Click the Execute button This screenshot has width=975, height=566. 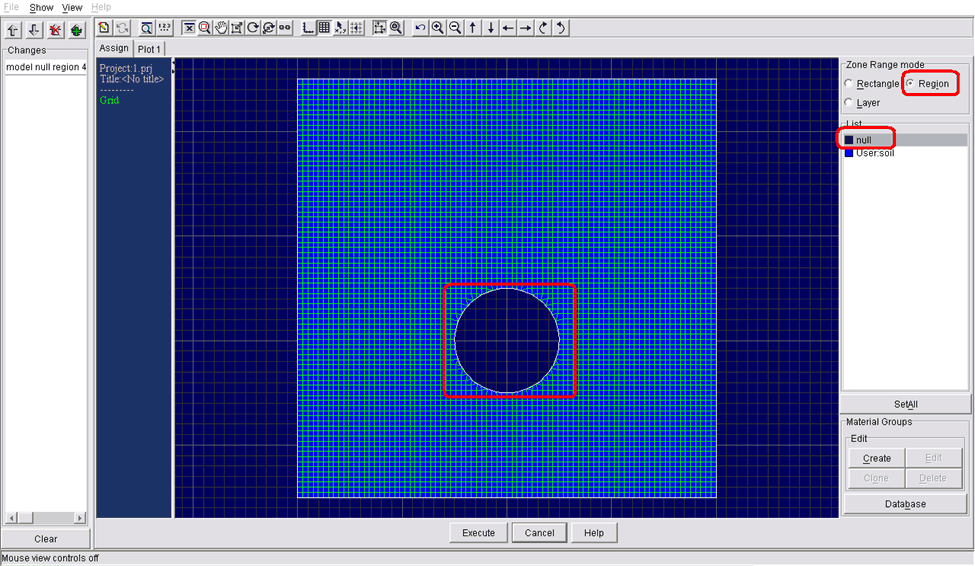point(478,533)
